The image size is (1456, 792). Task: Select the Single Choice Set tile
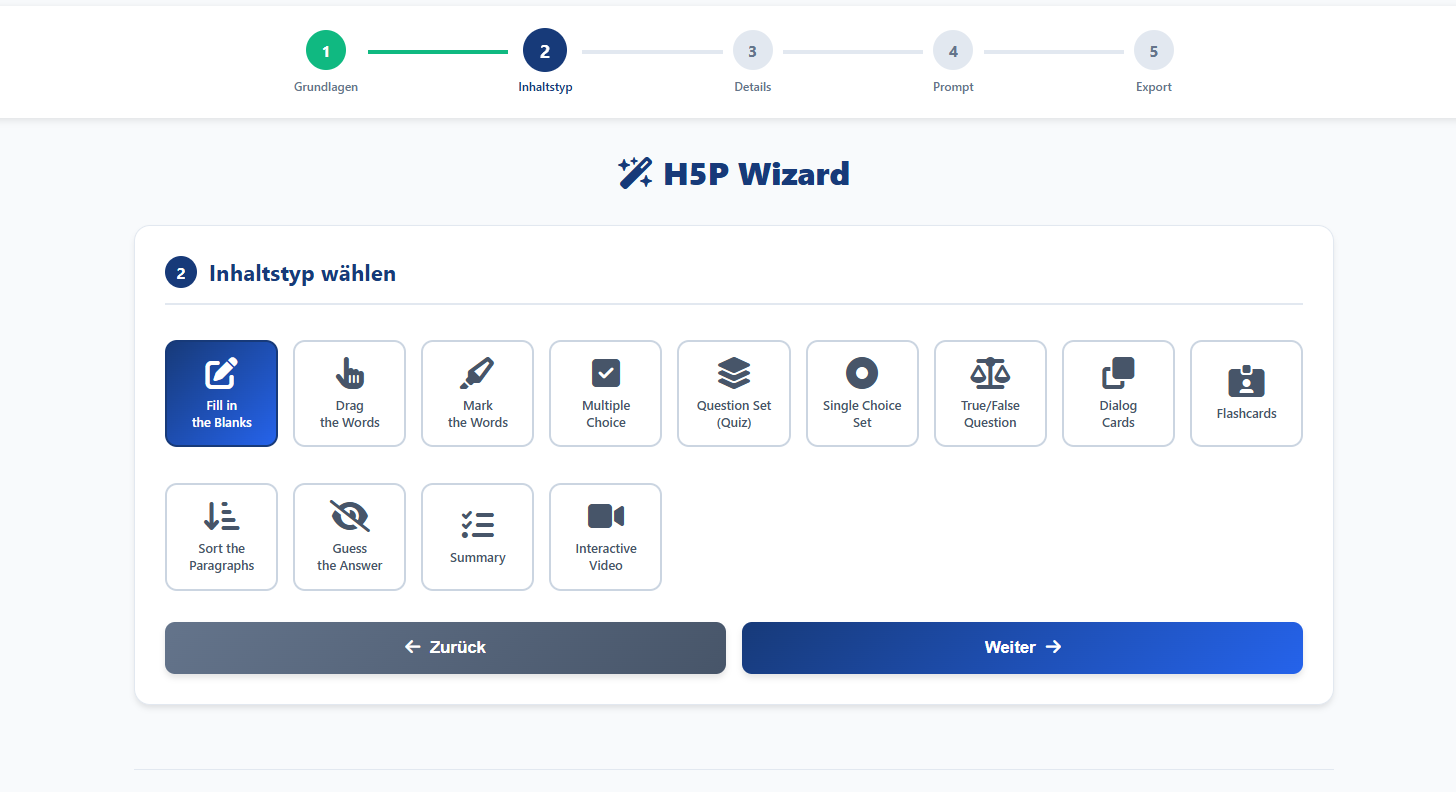[x=861, y=393]
